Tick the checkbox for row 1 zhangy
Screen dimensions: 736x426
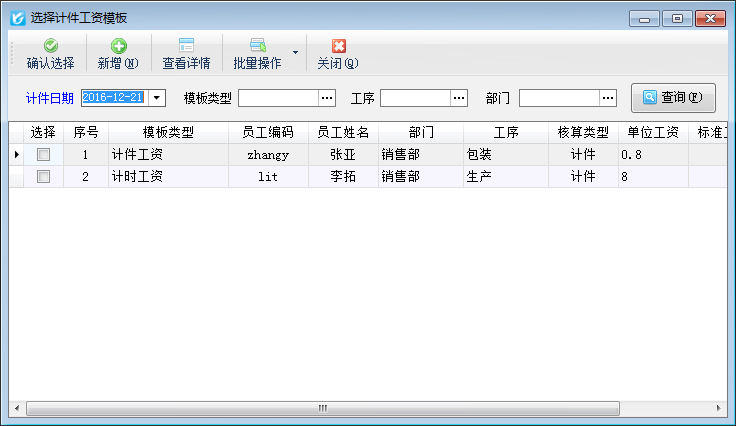43,155
